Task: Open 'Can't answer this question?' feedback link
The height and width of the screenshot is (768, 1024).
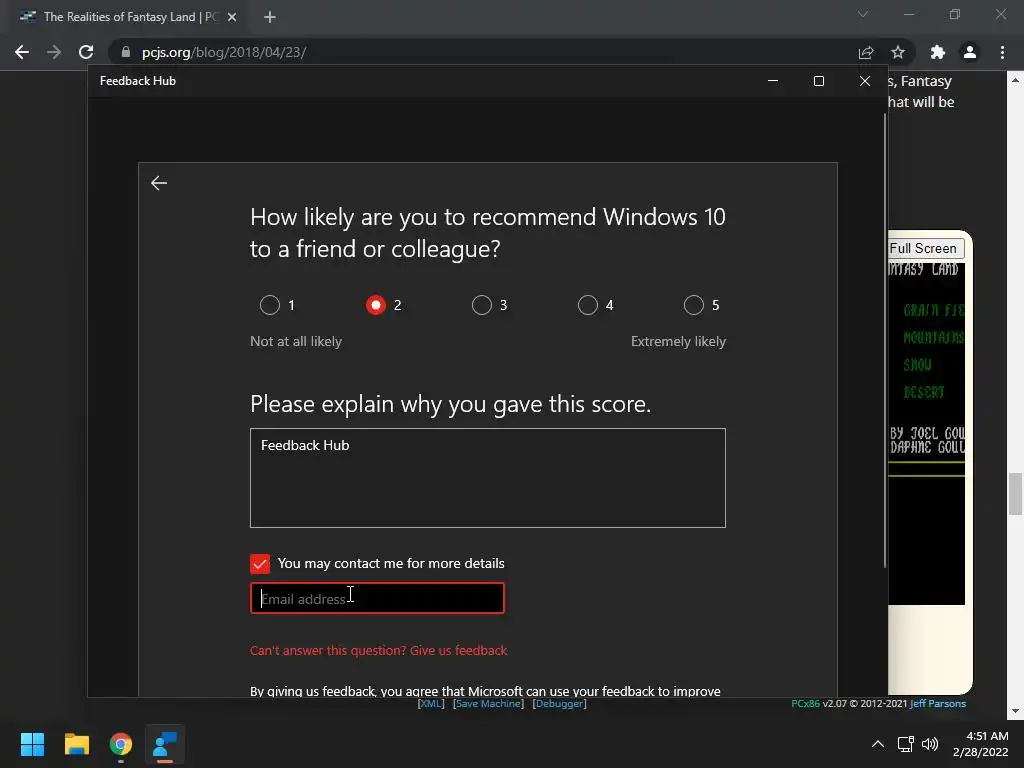Action: (x=378, y=650)
